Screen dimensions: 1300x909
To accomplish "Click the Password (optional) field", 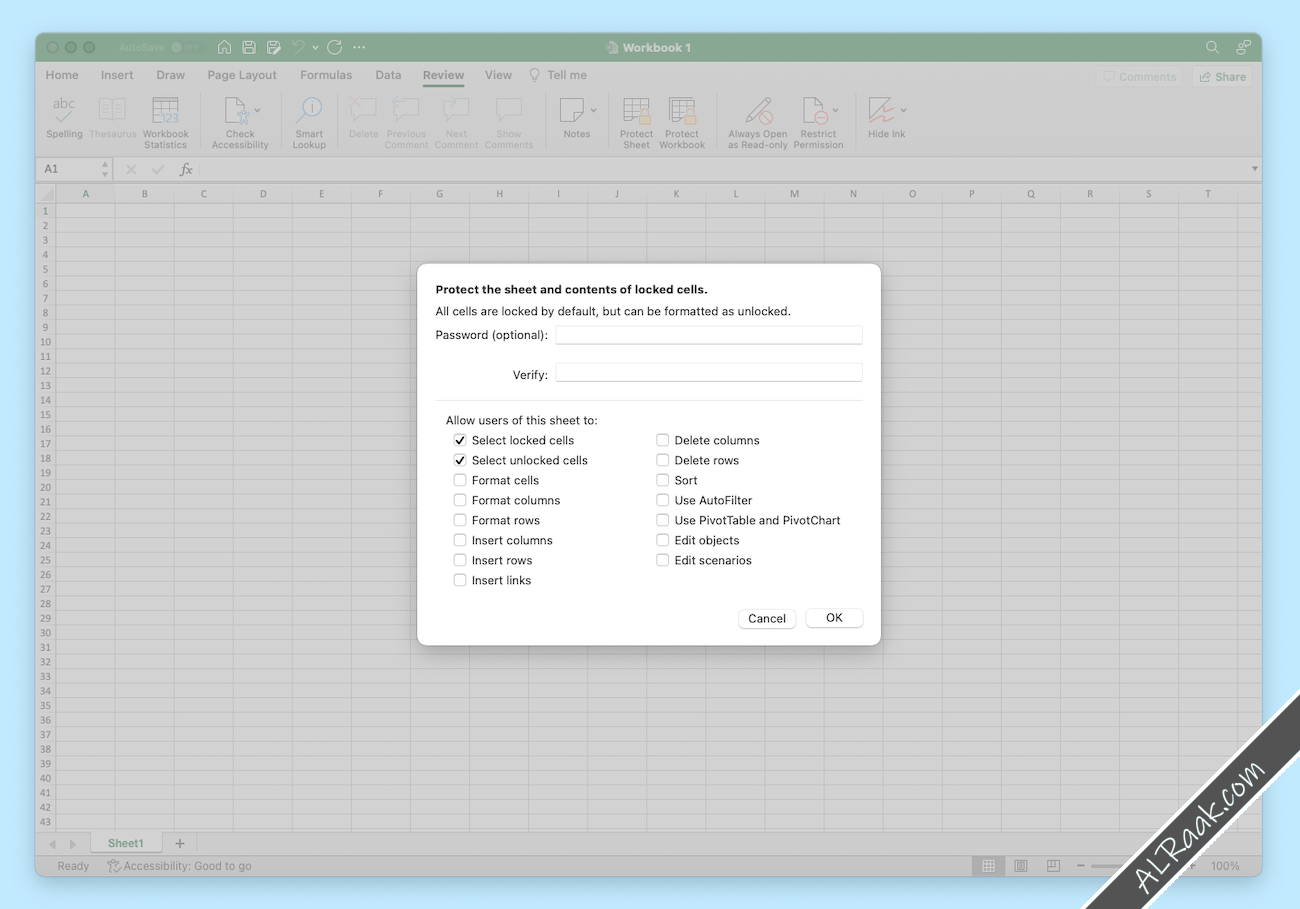I will pos(709,335).
